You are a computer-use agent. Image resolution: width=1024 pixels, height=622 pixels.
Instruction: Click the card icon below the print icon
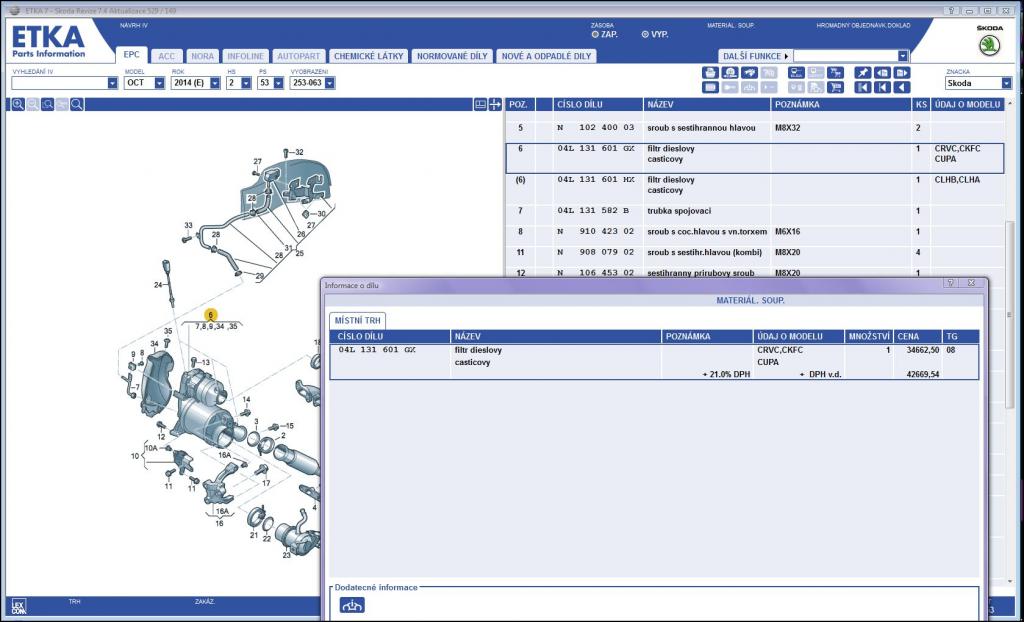[x=711, y=88]
